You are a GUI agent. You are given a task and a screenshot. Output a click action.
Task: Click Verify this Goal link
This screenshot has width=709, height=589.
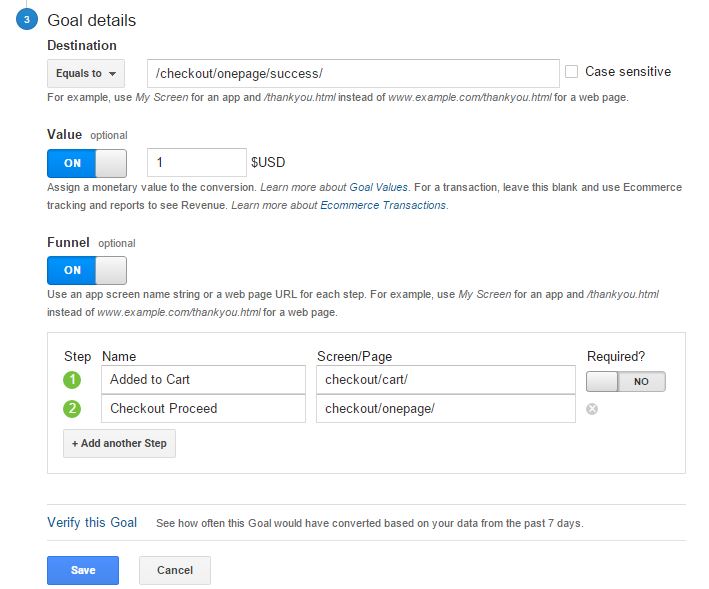[x=92, y=523]
